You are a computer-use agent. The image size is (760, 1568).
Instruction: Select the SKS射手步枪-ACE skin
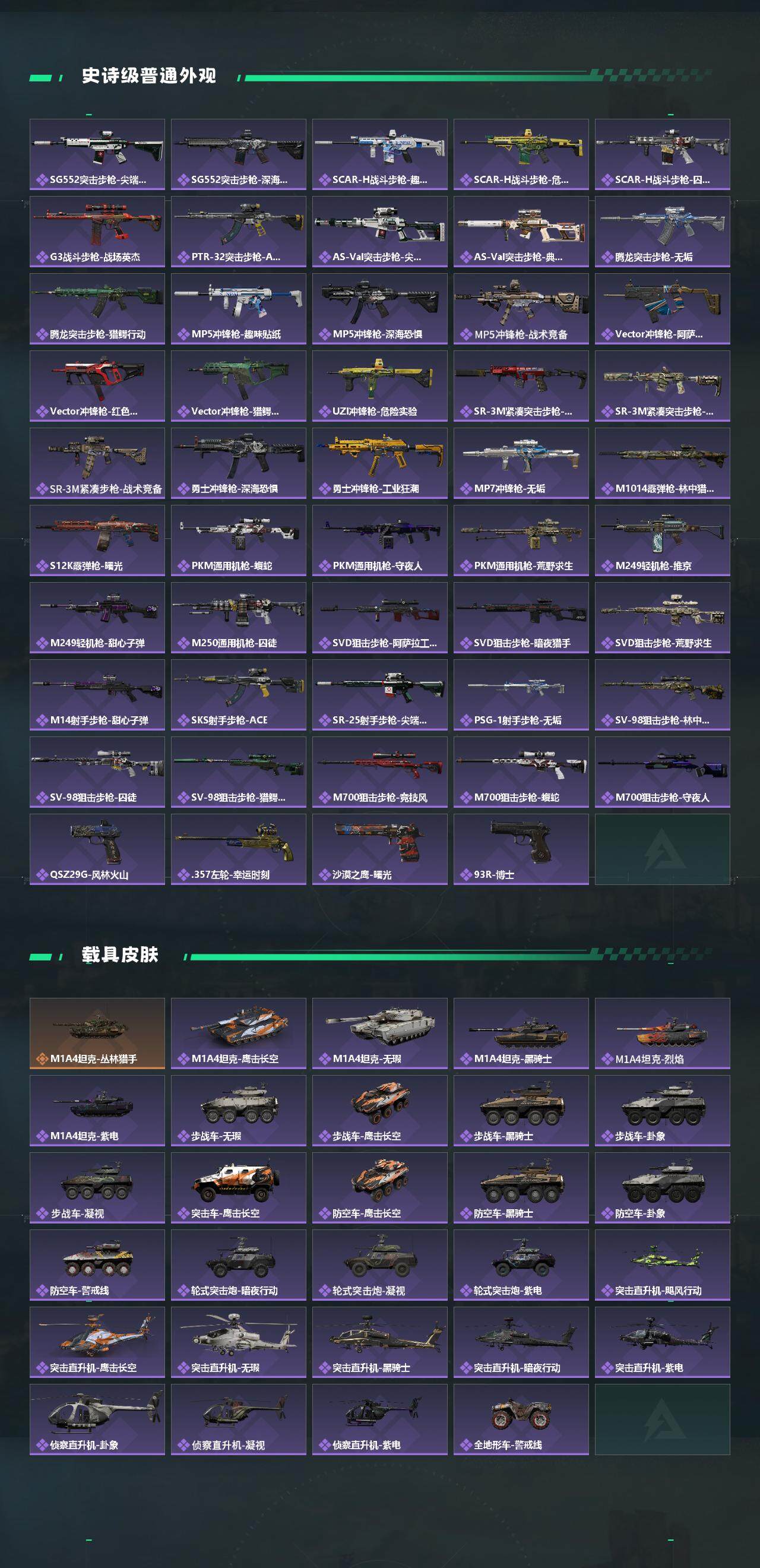click(x=239, y=695)
